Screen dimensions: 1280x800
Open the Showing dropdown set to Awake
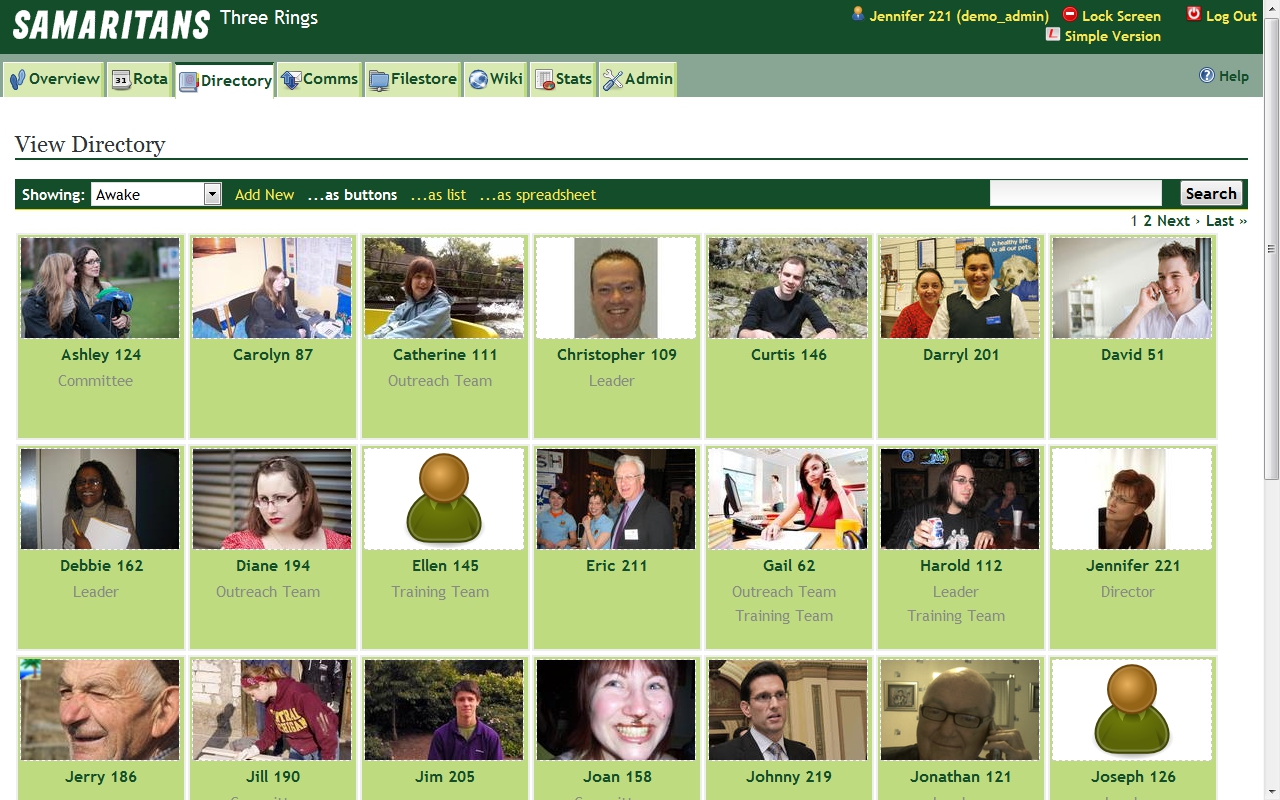pyautogui.click(x=156, y=194)
